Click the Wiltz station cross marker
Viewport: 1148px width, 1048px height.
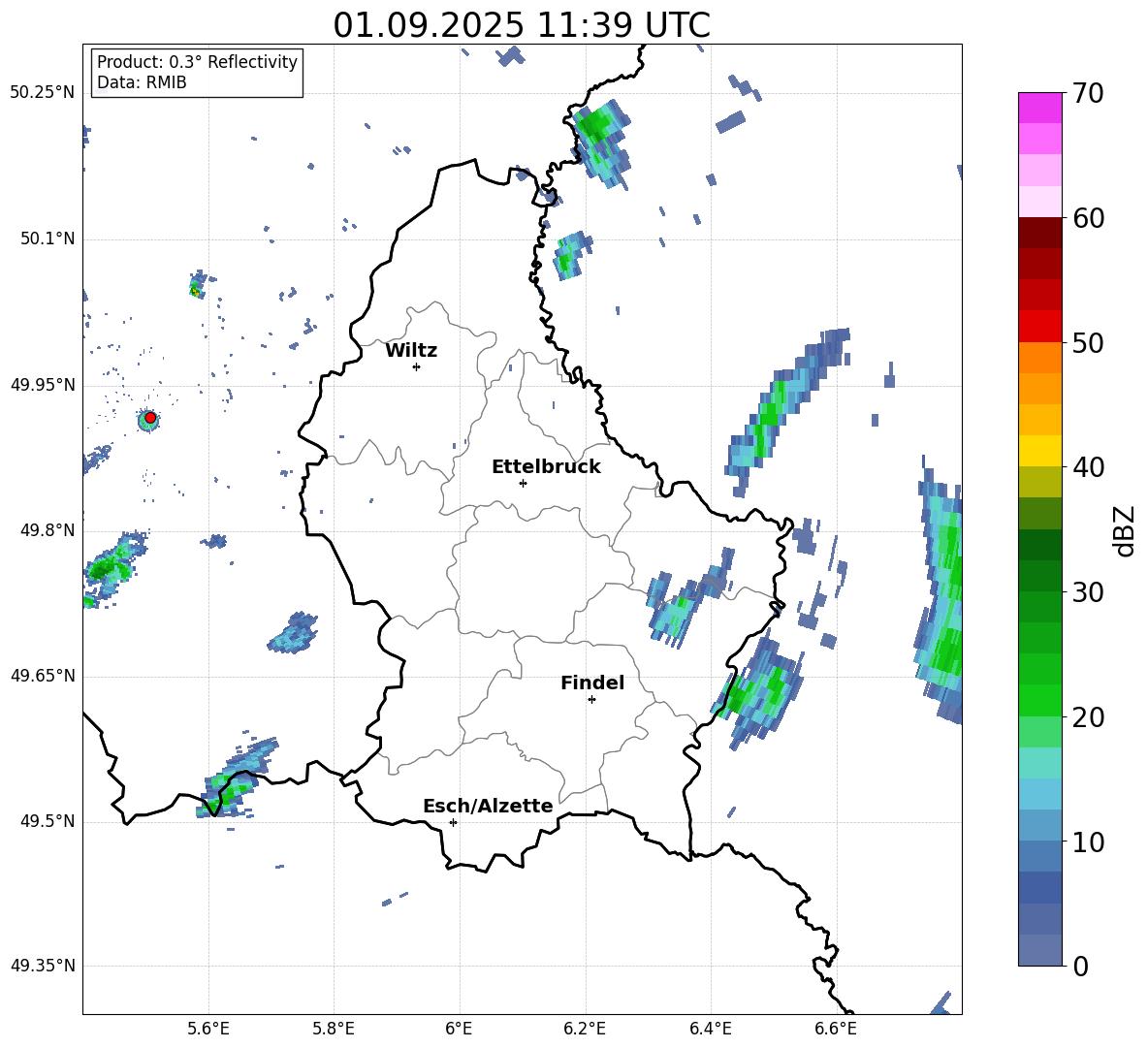pos(417,366)
